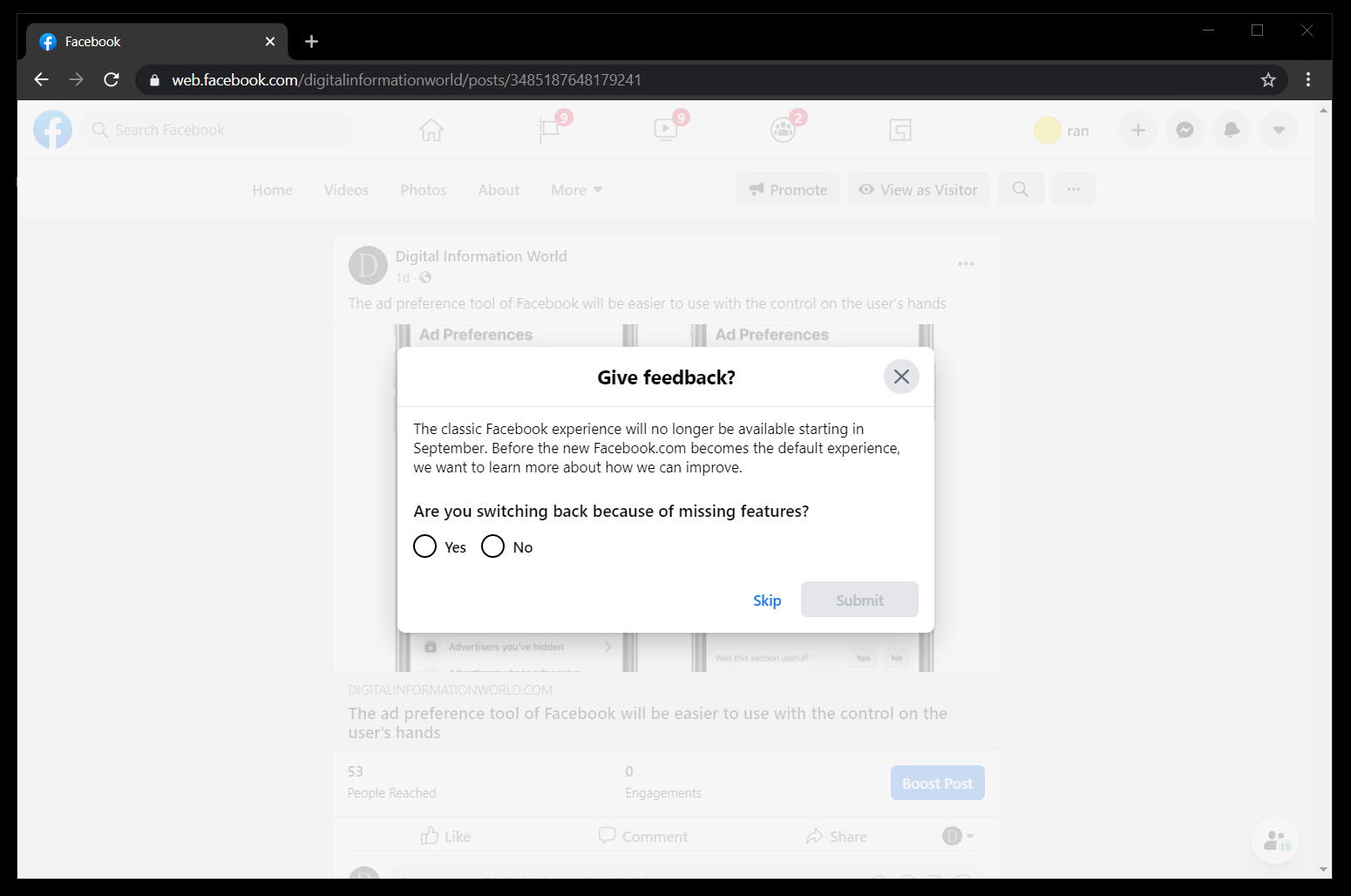
Task: Open the Messenger icon
Action: (x=1185, y=130)
